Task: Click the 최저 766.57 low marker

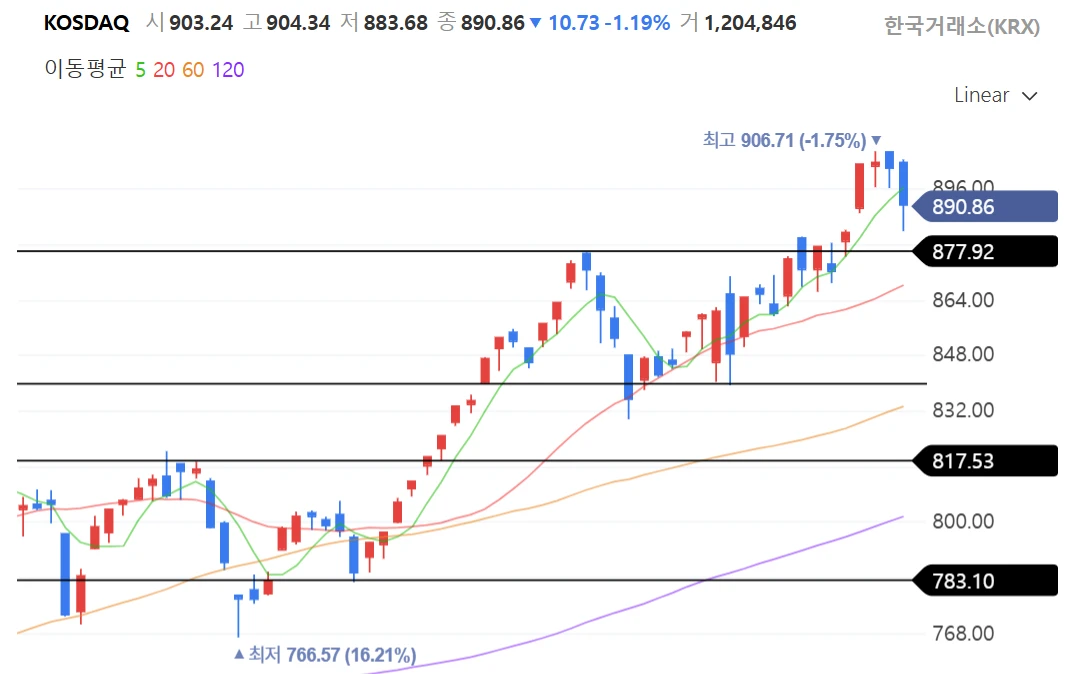Action: (x=325, y=655)
